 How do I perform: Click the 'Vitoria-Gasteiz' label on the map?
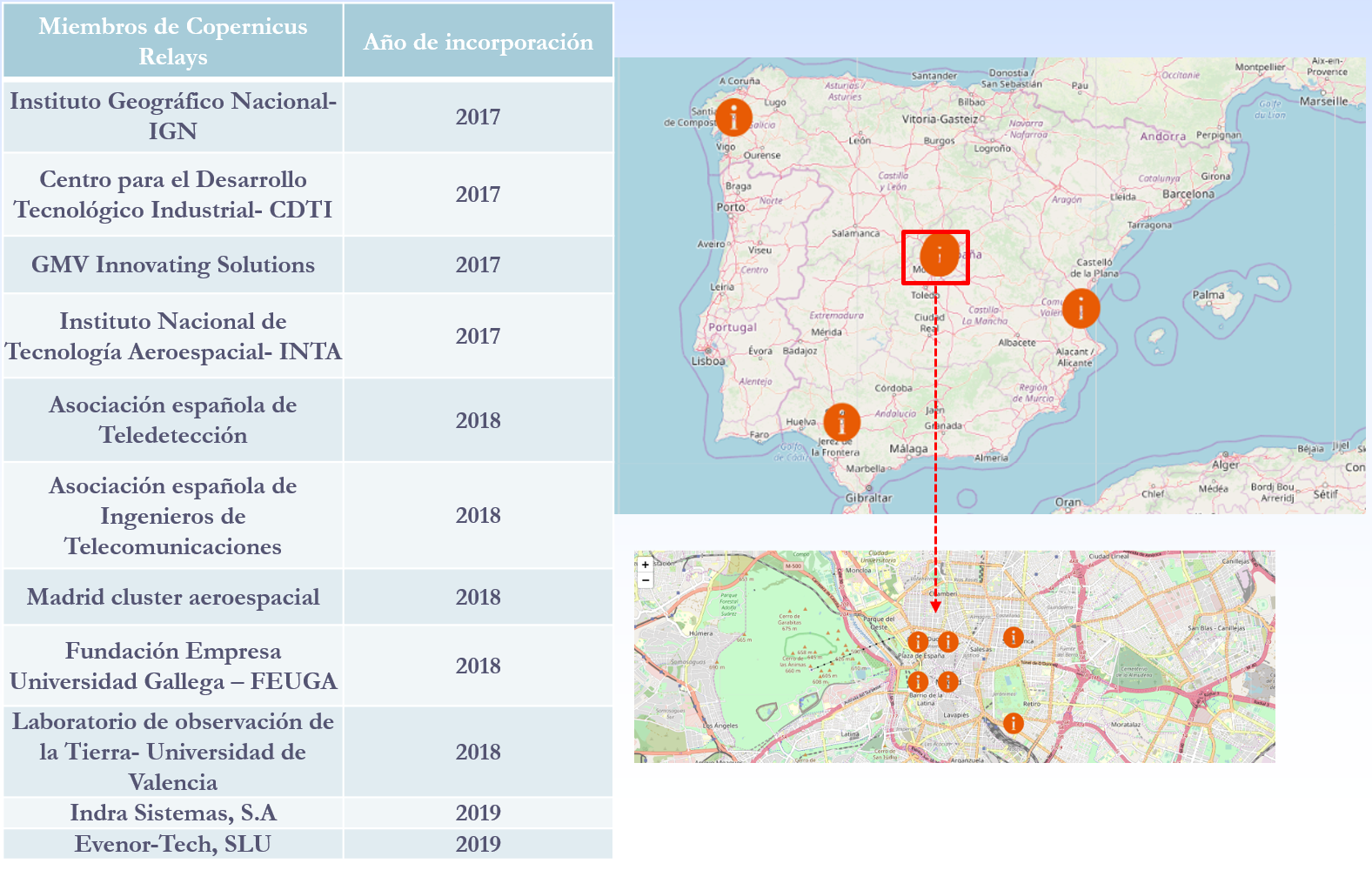[x=940, y=119]
